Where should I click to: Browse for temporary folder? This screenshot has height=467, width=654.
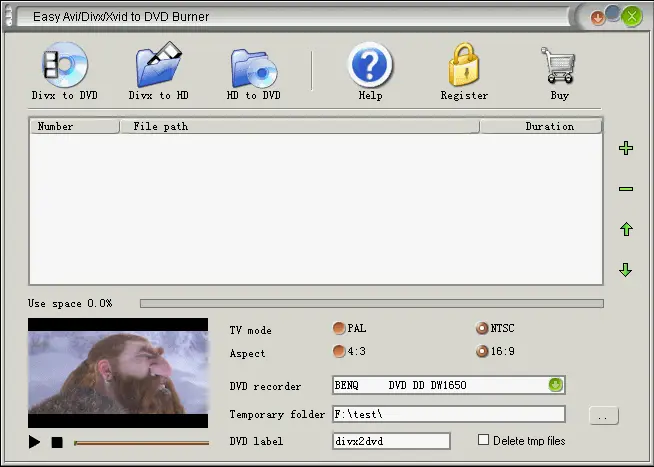tap(604, 415)
